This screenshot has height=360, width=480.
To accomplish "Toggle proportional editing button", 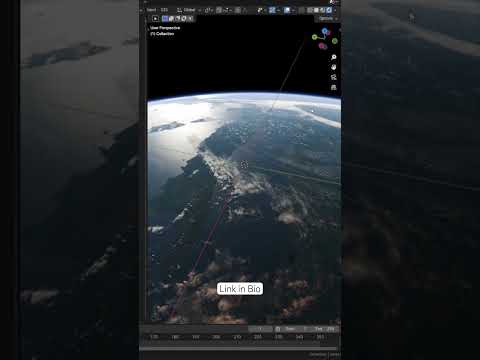I will 237,10.
